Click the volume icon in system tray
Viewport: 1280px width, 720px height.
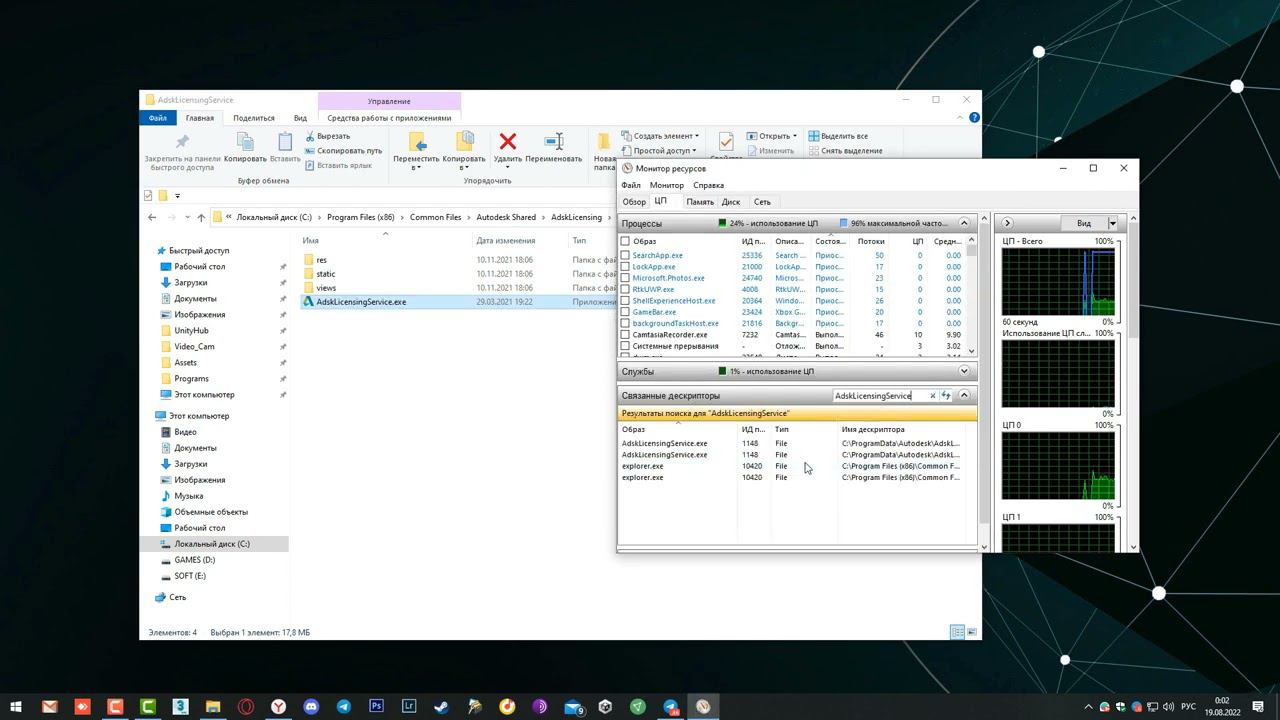1166,707
